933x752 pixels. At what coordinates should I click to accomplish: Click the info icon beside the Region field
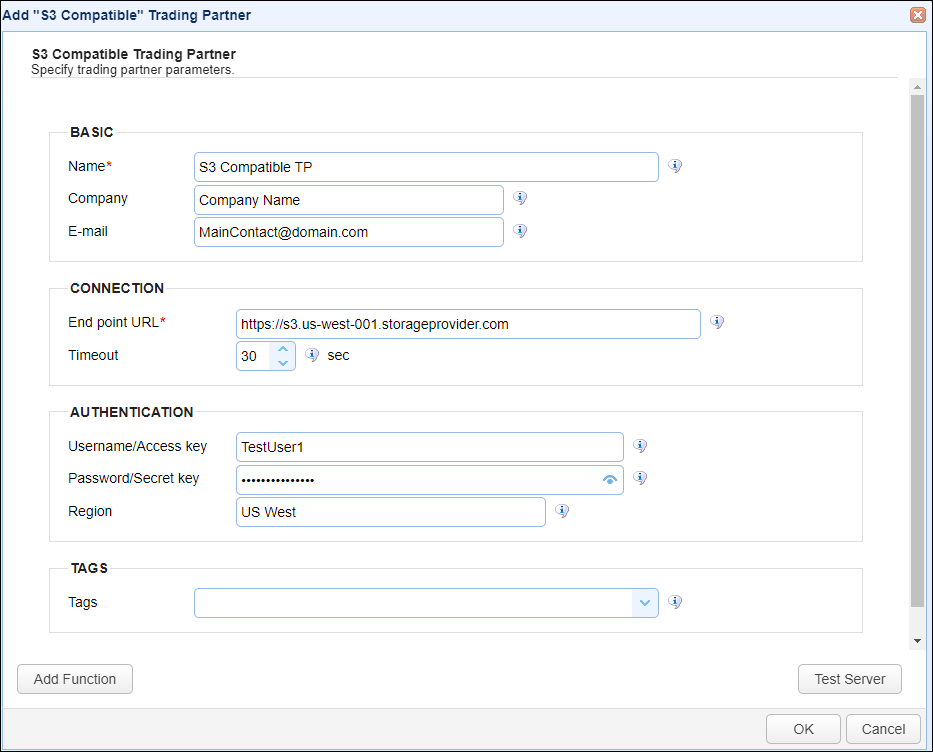click(562, 510)
